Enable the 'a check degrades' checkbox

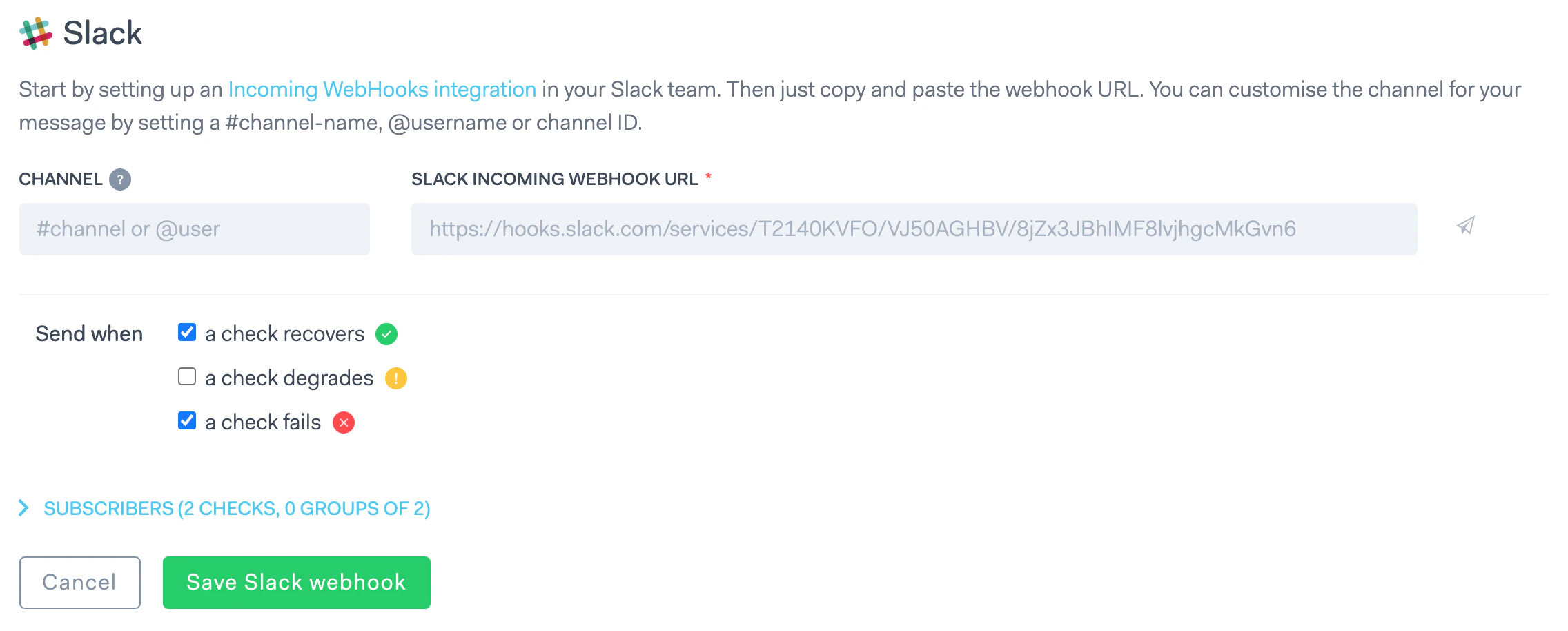[186, 376]
